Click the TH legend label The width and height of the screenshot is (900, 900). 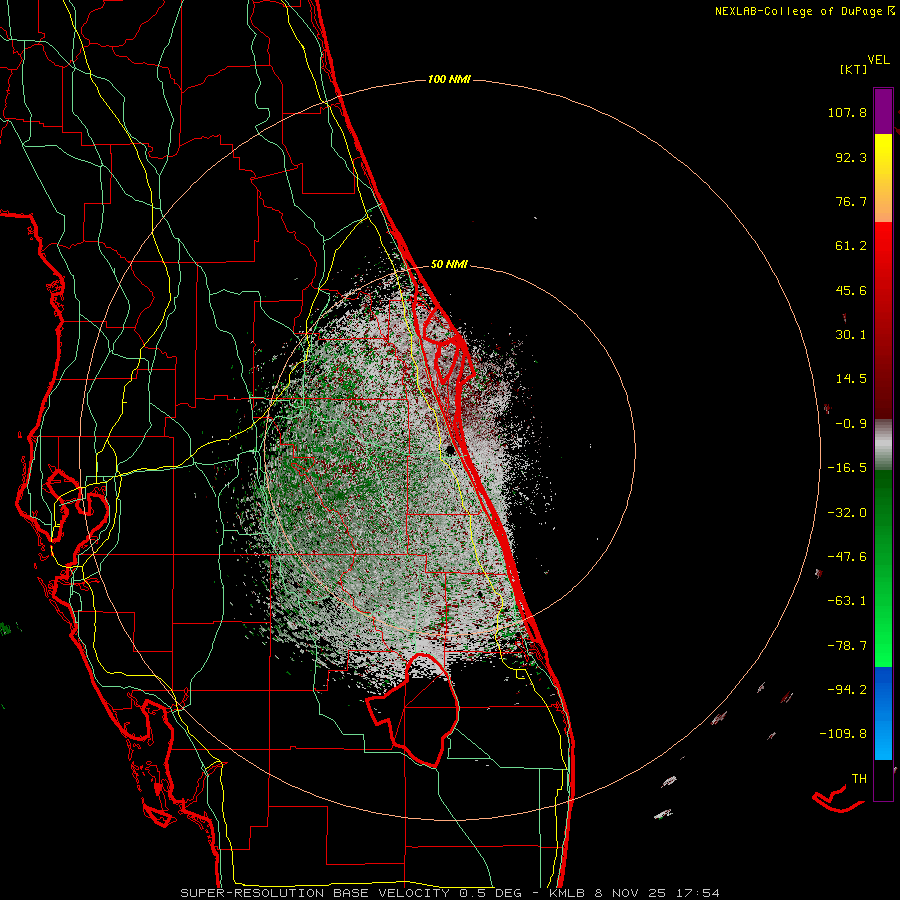click(x=859, y=778)
